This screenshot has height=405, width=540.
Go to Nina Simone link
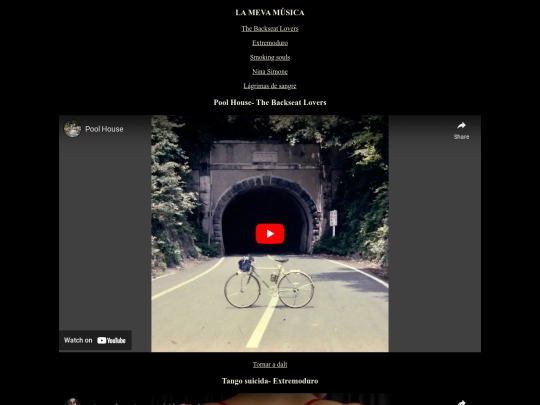[270, 72]
